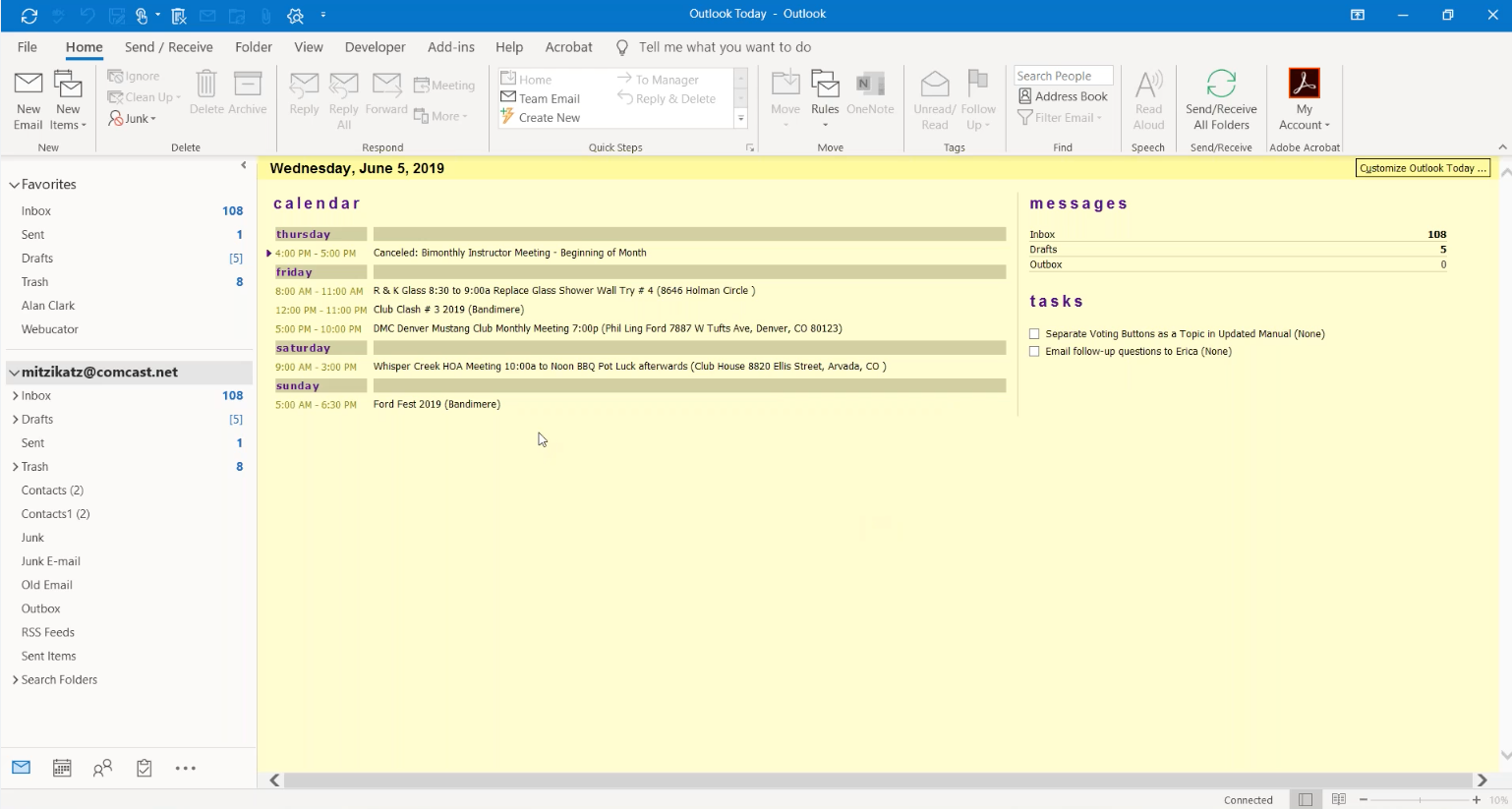Image resolution: width=1512 pixels, height=809 pixels.
Task: Check the Separate Voting Buttons task
Action: (1033, 332)
